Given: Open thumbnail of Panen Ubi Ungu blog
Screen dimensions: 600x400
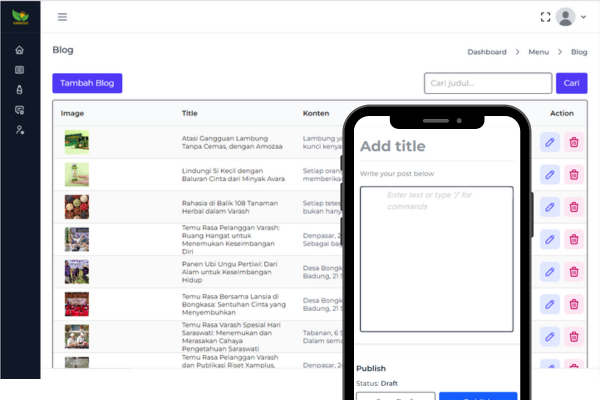Looking at the screenshot, I should [77, 272].
